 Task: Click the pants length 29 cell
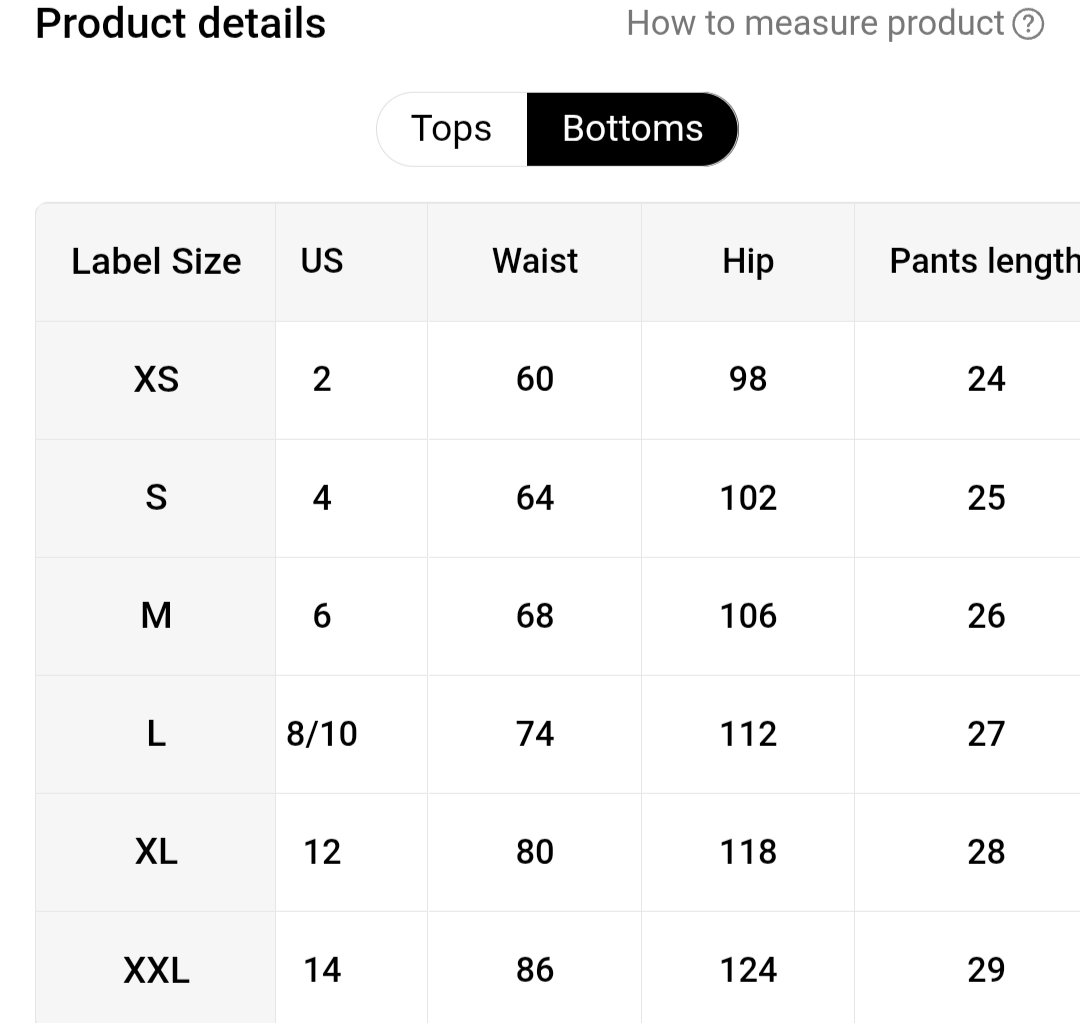coord(986,970)
